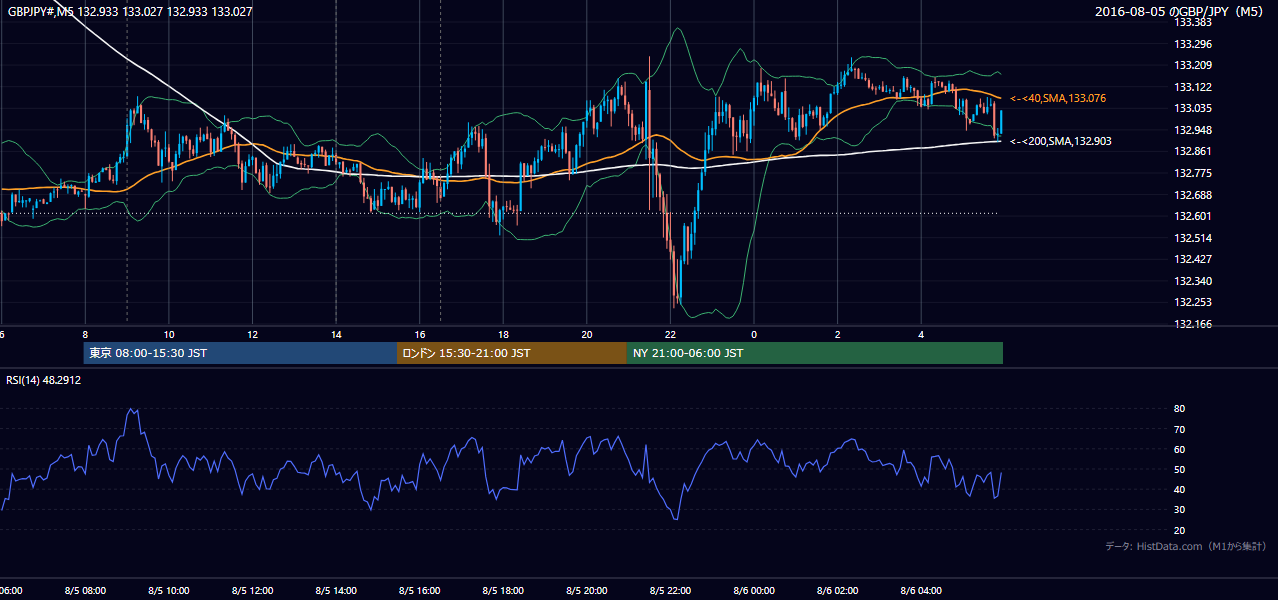Select the NY 21:00-06:00 JST session bar
1278x600 pixels.
click(x=815, y=353)
